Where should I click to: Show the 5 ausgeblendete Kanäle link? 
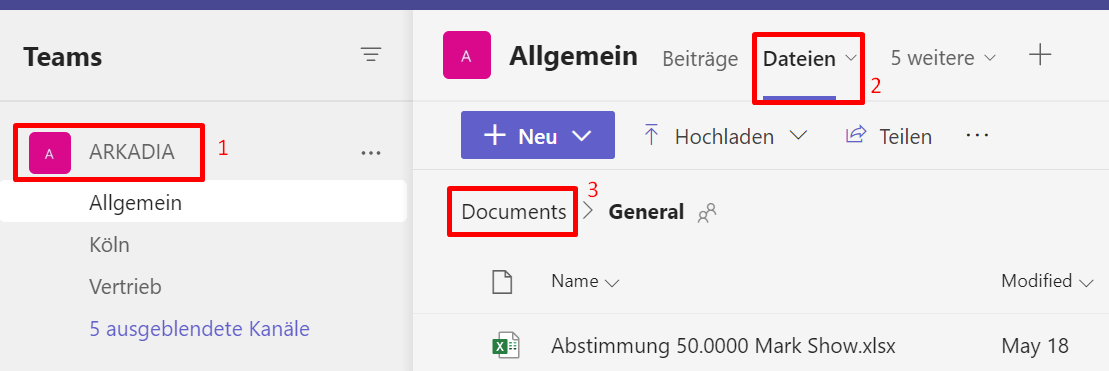click(199, 329)
